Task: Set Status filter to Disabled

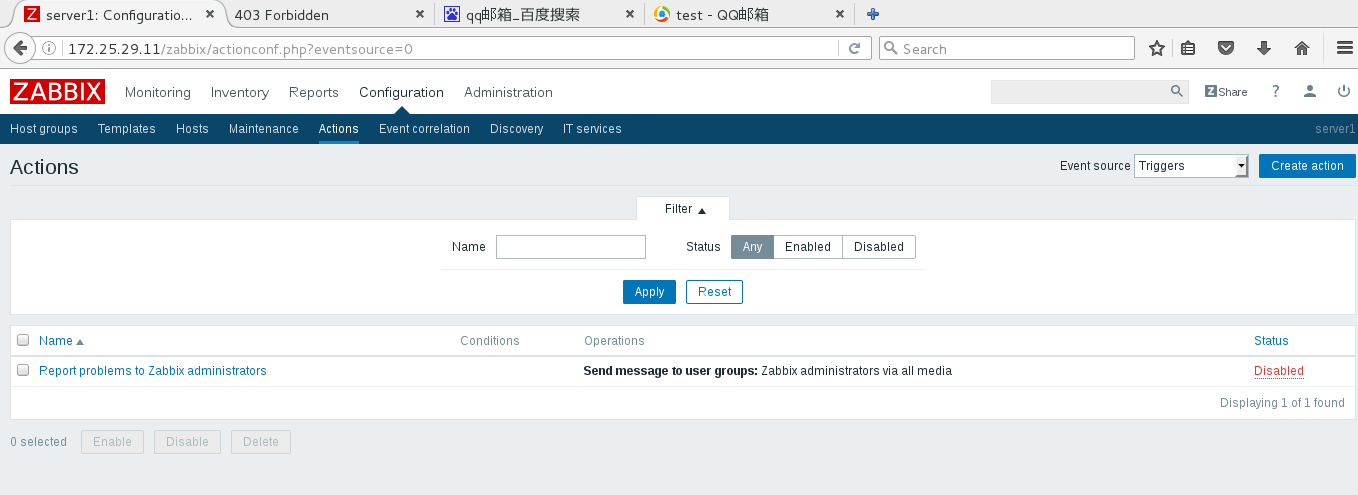Action: (x=879, y=247)
